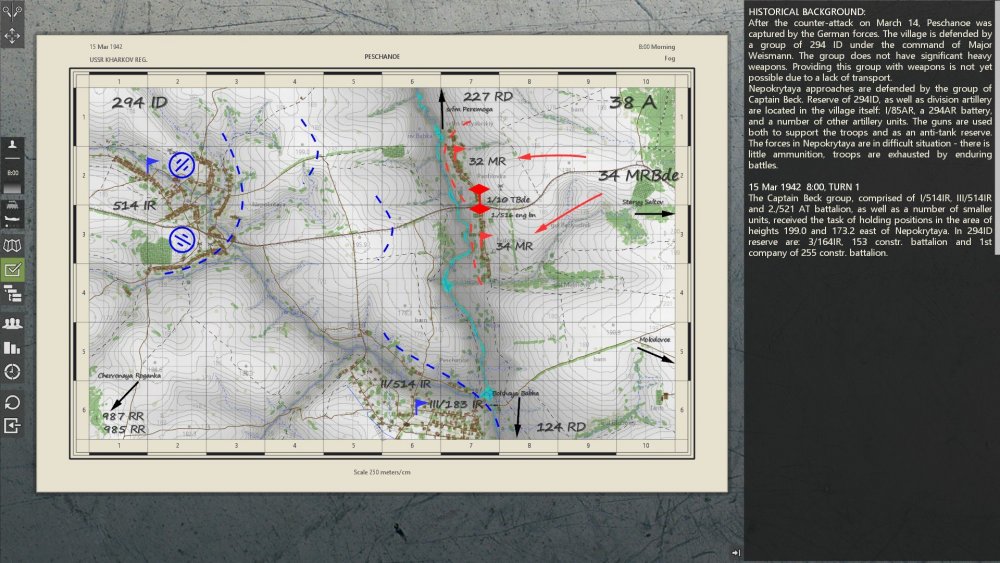Click the exit door arrow icon
Screen dimensions: 1000x563
coord(12,425)
